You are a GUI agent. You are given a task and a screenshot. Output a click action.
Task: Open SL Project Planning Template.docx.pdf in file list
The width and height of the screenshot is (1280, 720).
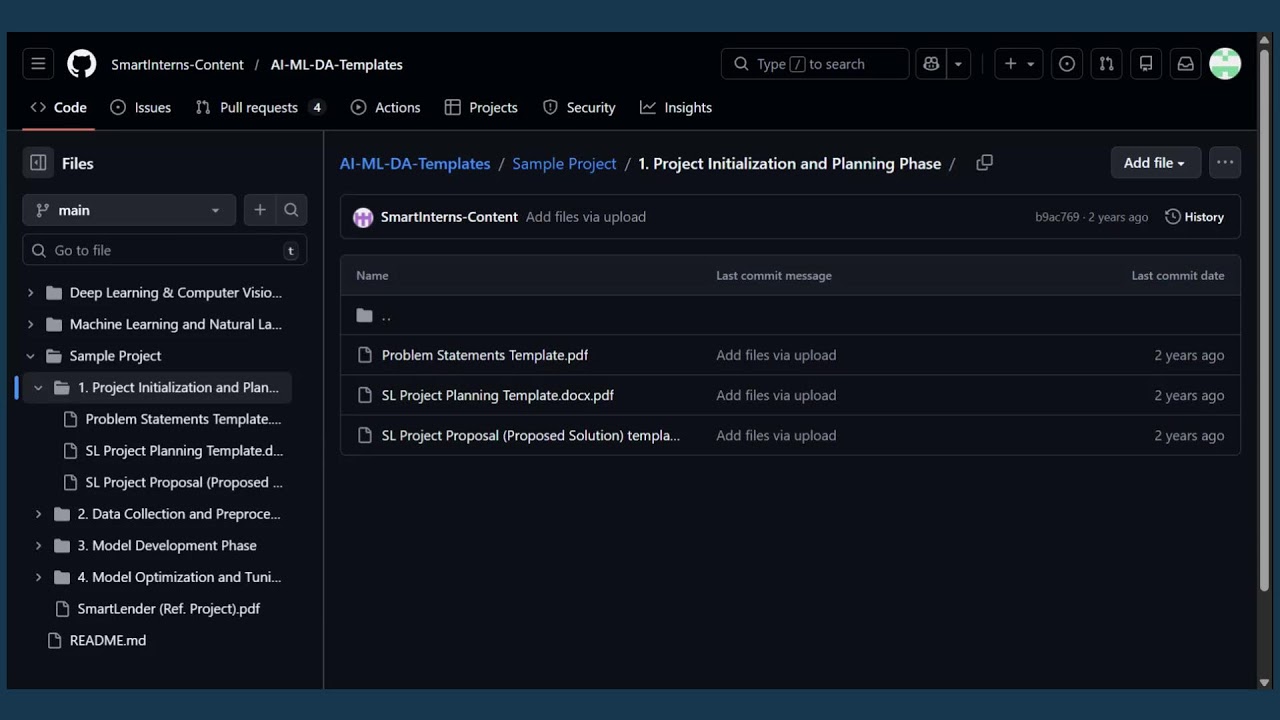pyautogui.click(x=498, y=395)
